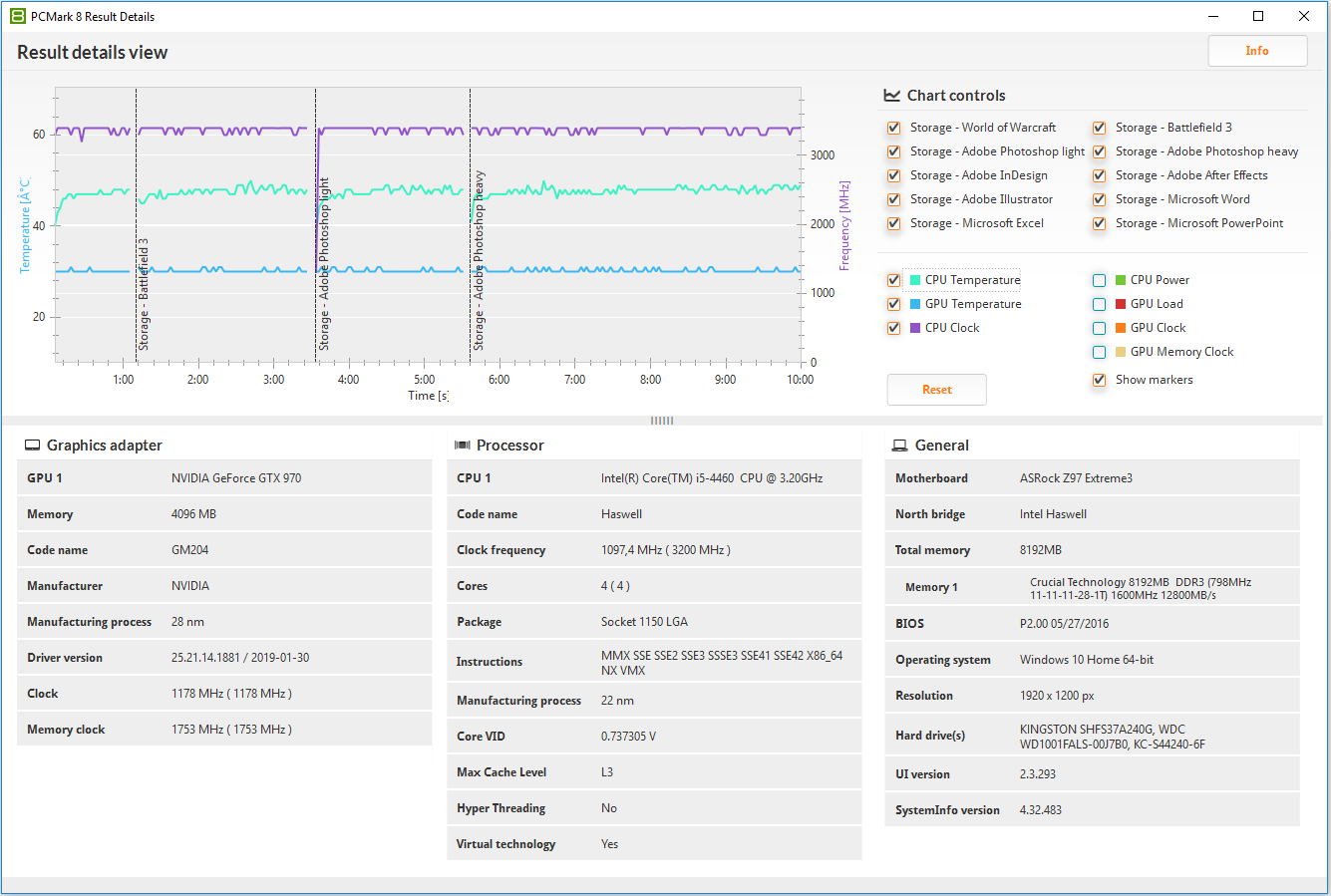Click the purple CPU Clock color swatch
Viewport: 1331px width, 896px height.
tap(915, 328)
